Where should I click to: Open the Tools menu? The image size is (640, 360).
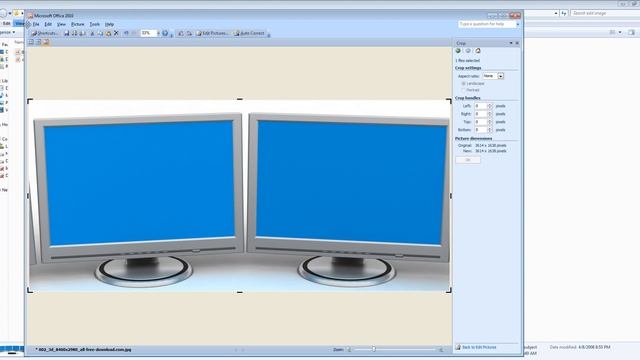pos(95,24)
